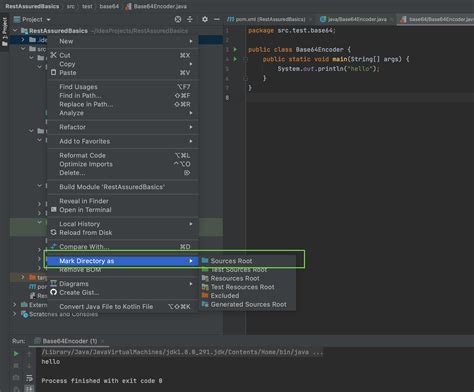Open the Analyze submenu
Image resolution: width=474 pixels, height=392 pixels.
(123, 113)
